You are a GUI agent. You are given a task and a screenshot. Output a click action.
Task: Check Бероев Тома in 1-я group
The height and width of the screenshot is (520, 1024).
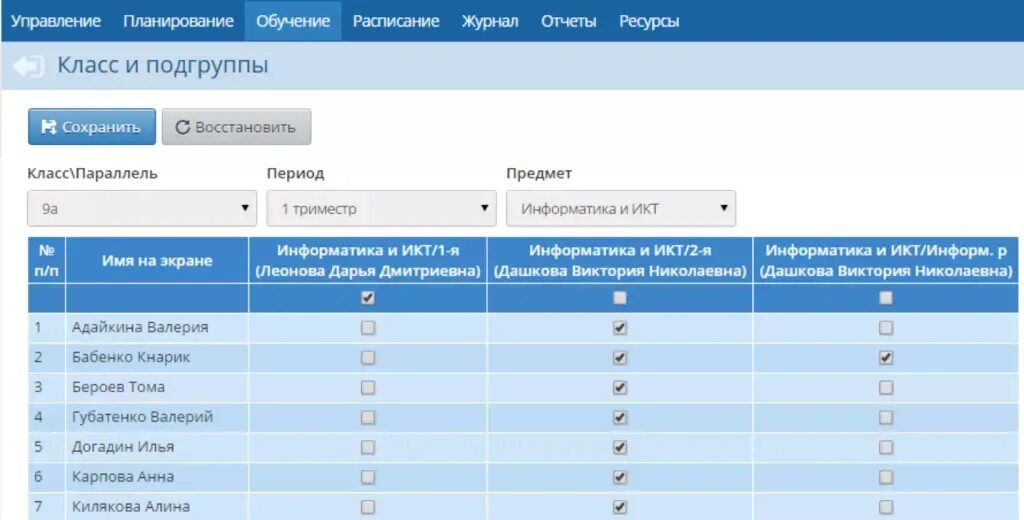368,387
